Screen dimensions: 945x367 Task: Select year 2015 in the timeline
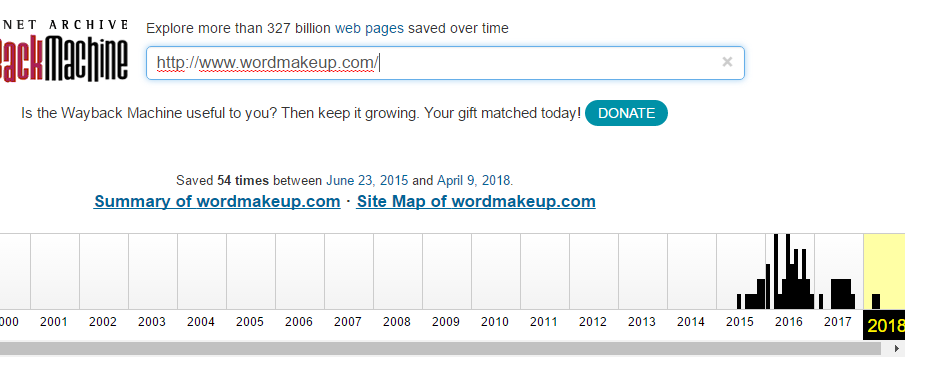click(x=739, y=322)
